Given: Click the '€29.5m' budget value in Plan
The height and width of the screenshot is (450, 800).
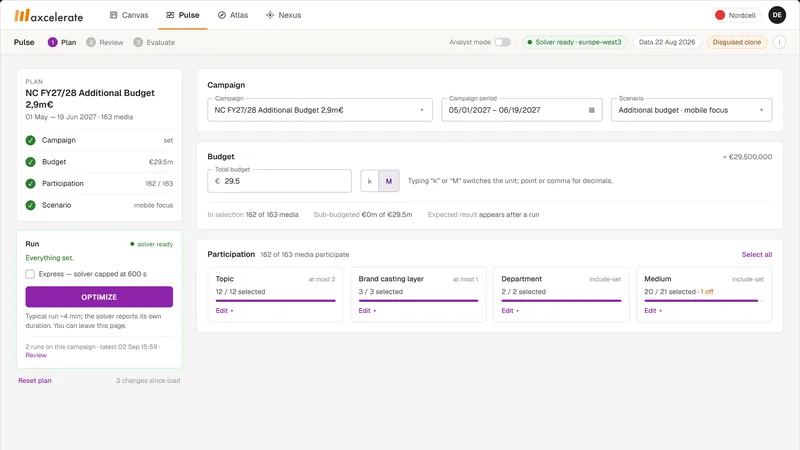Looking at the screenshot, I should pyautogui.click(x=161, y=162).
